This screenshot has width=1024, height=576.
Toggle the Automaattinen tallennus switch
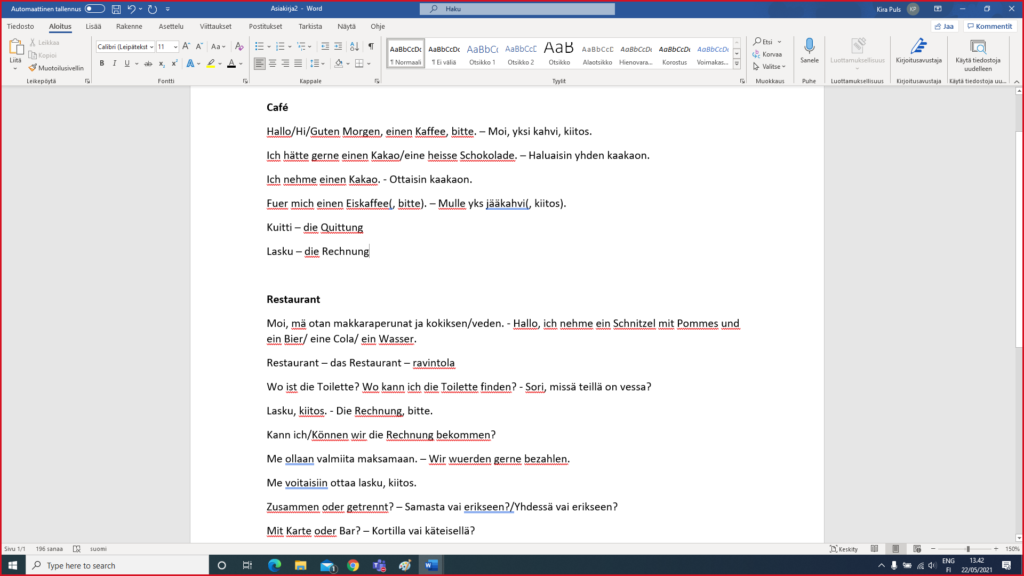(95, 9)
